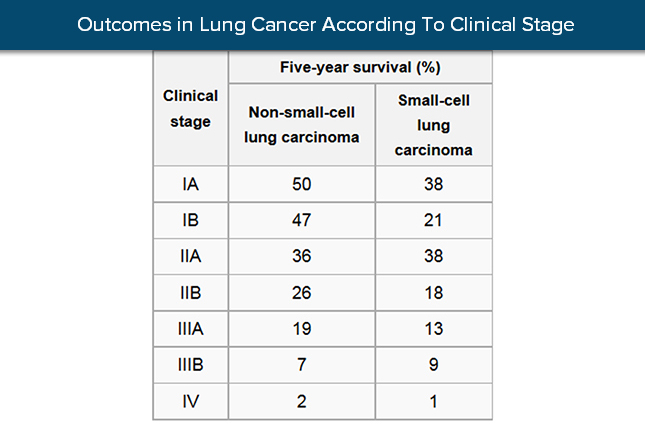This screenshot has width=645, height=439.
Task: Select the stage IIA row label
Action: point(190,256)
